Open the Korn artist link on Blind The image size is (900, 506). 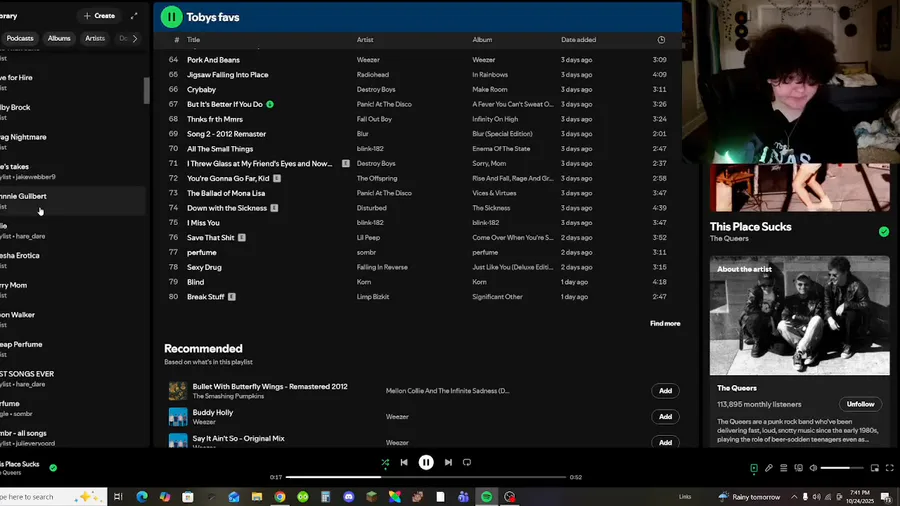point(364,282)
